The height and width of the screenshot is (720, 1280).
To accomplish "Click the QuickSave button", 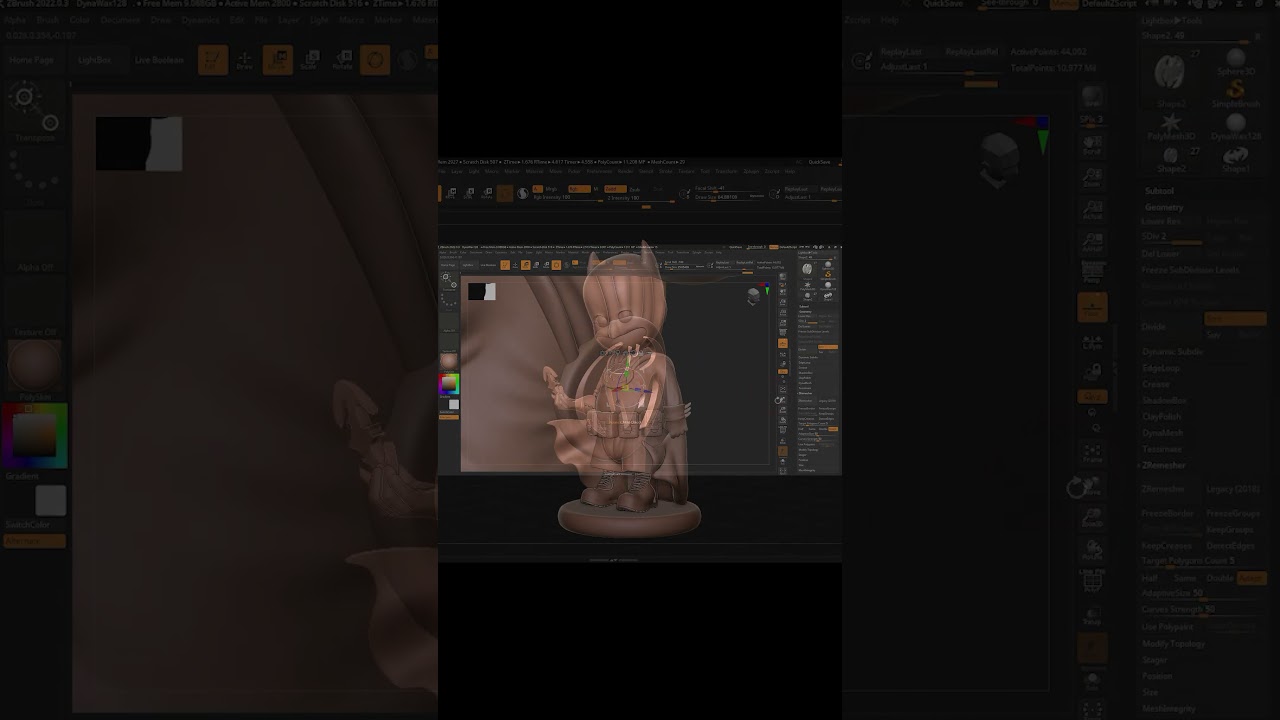I will click(943, 4).
